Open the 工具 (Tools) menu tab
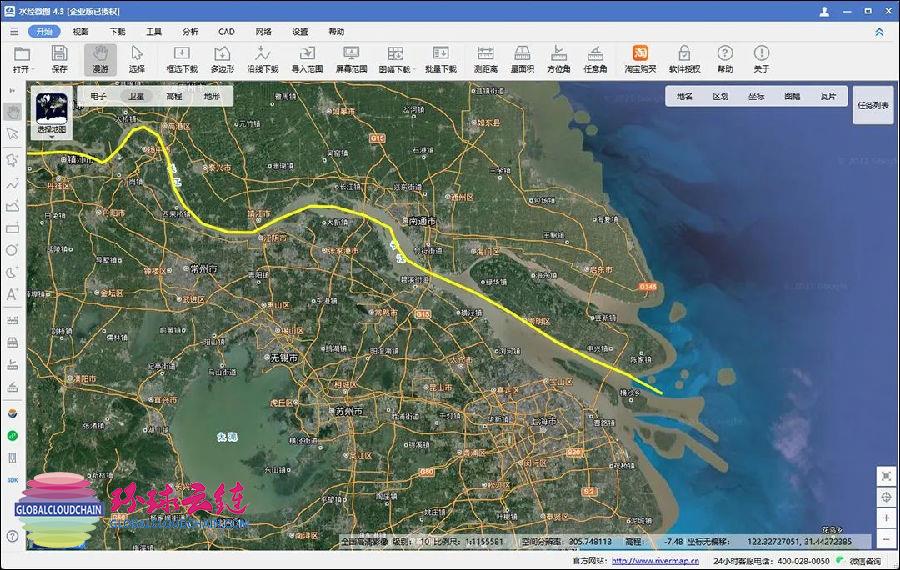Viewport: 900px width, 570px height. point(153,31)
